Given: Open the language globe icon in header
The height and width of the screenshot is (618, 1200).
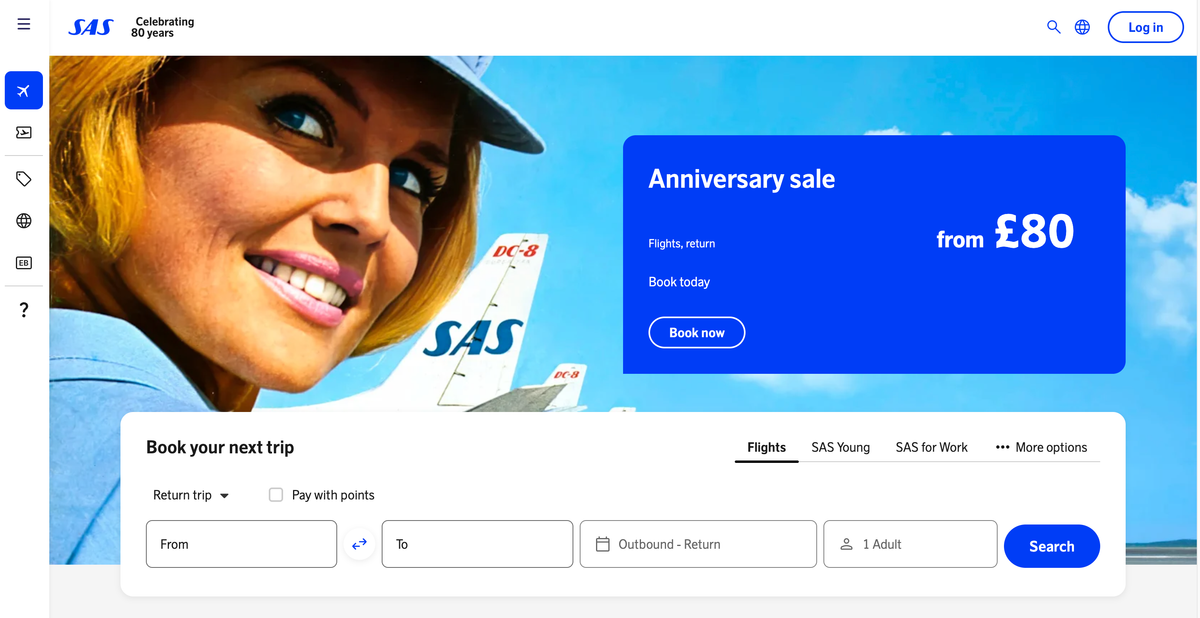Looking at the screenshot, I should (x=1082, y=27).
